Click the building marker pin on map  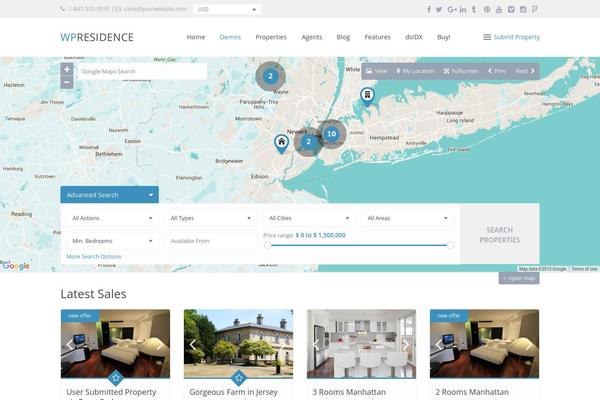pos(367,96)
